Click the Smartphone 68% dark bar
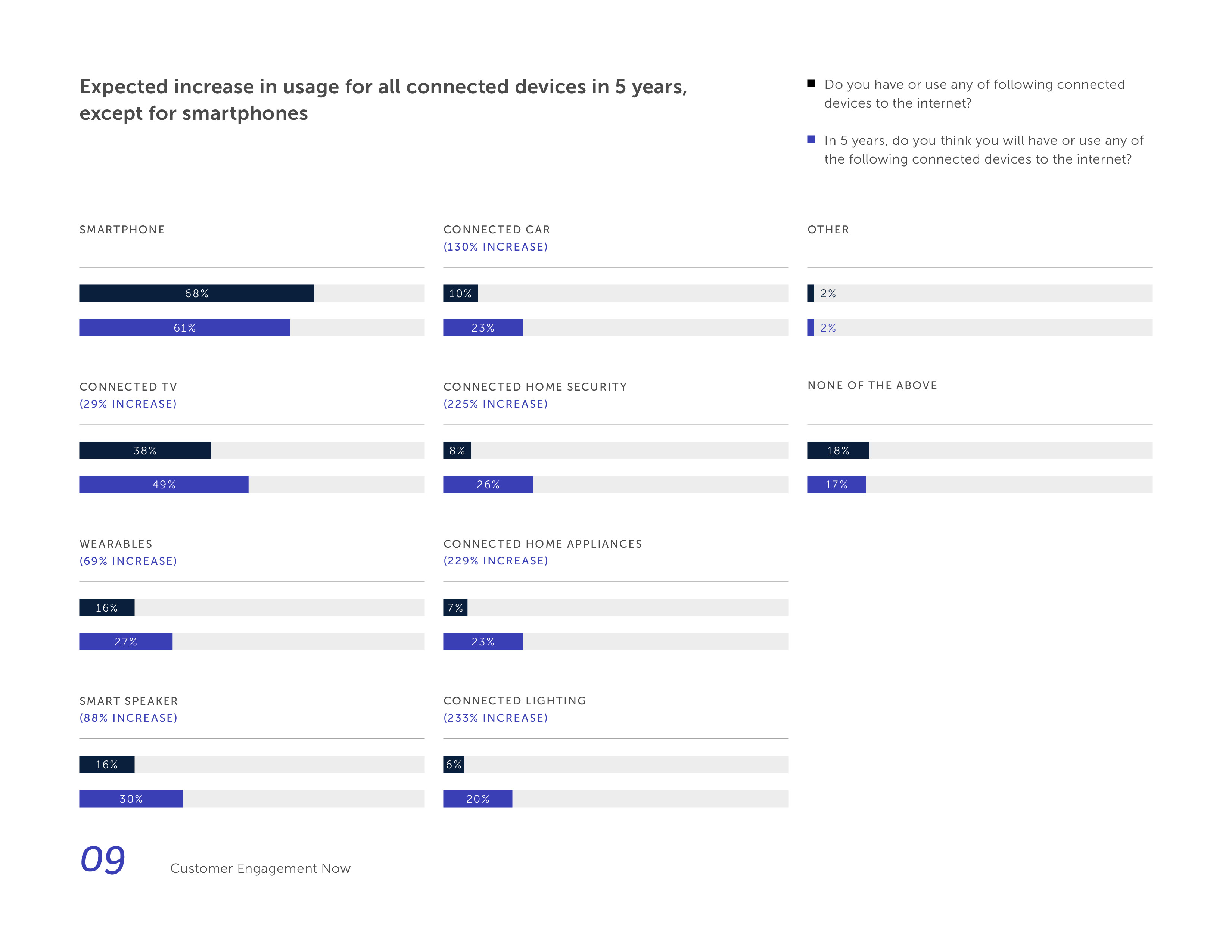 [x=196, y=293]
